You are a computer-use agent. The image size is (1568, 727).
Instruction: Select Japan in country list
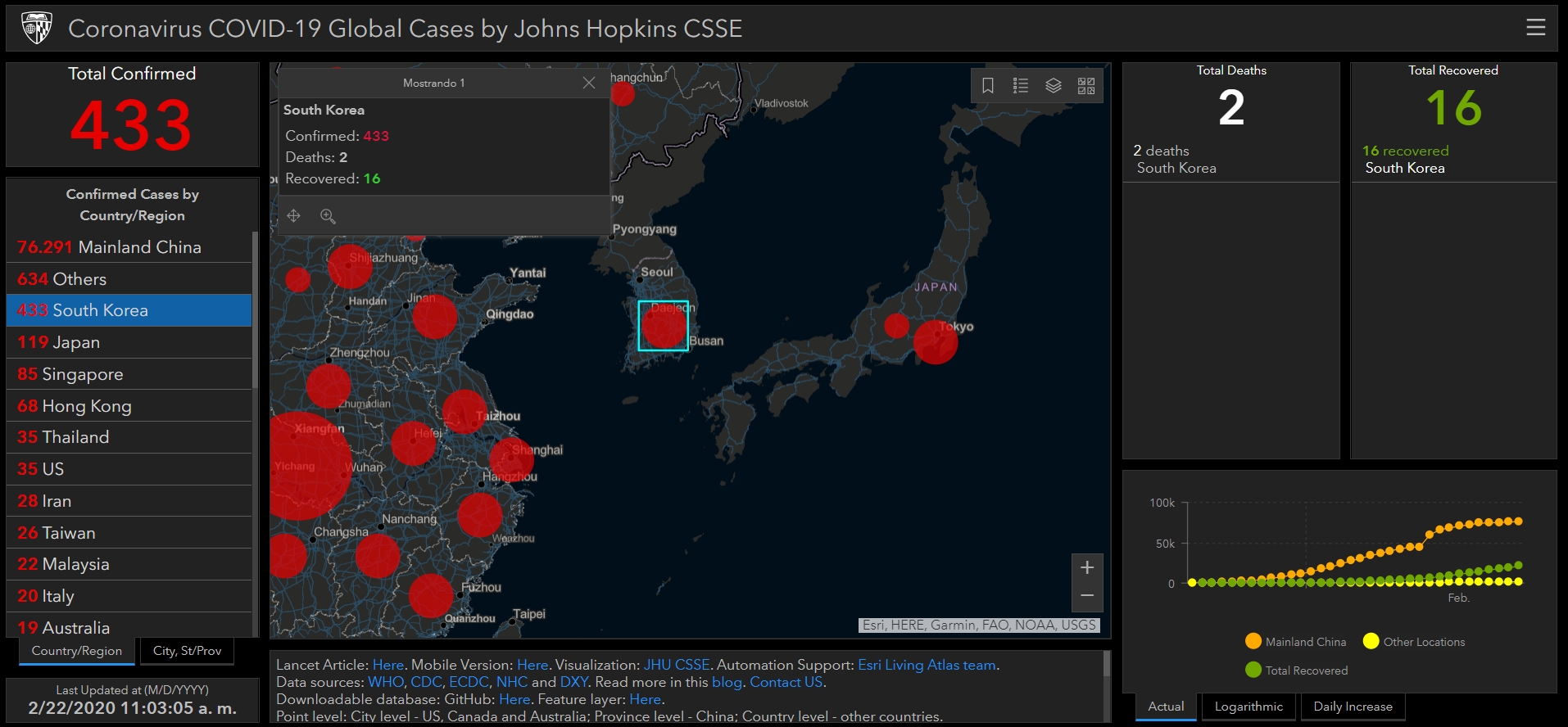(129, 342)
